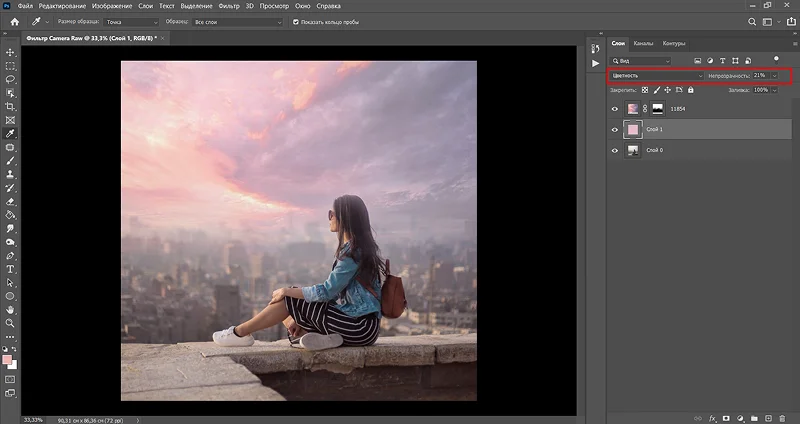The image size is (800, 424).
Task: Change the screen mode icon
Action: point(10,393)
